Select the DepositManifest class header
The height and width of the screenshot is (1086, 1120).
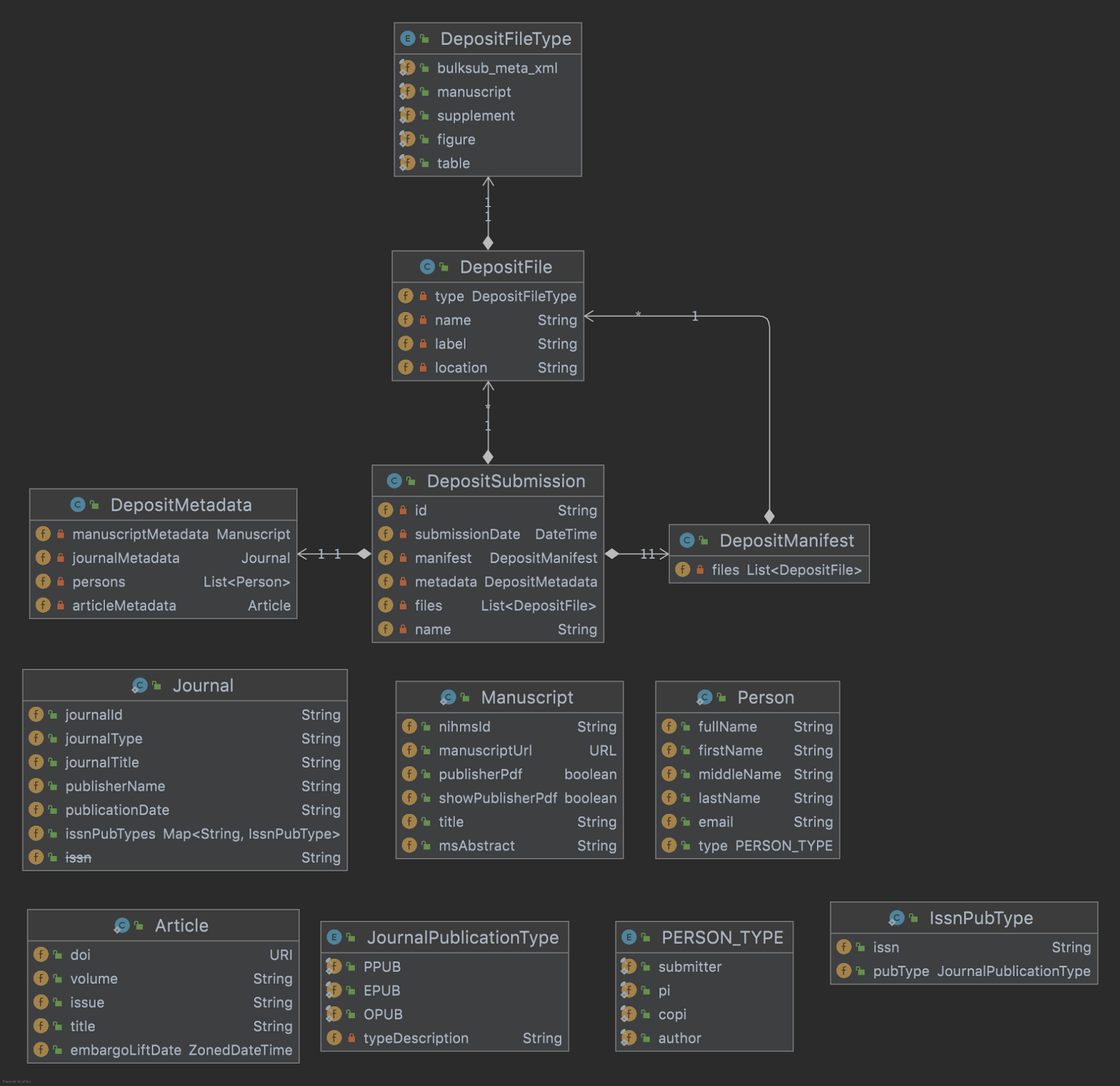click(786, 540)
